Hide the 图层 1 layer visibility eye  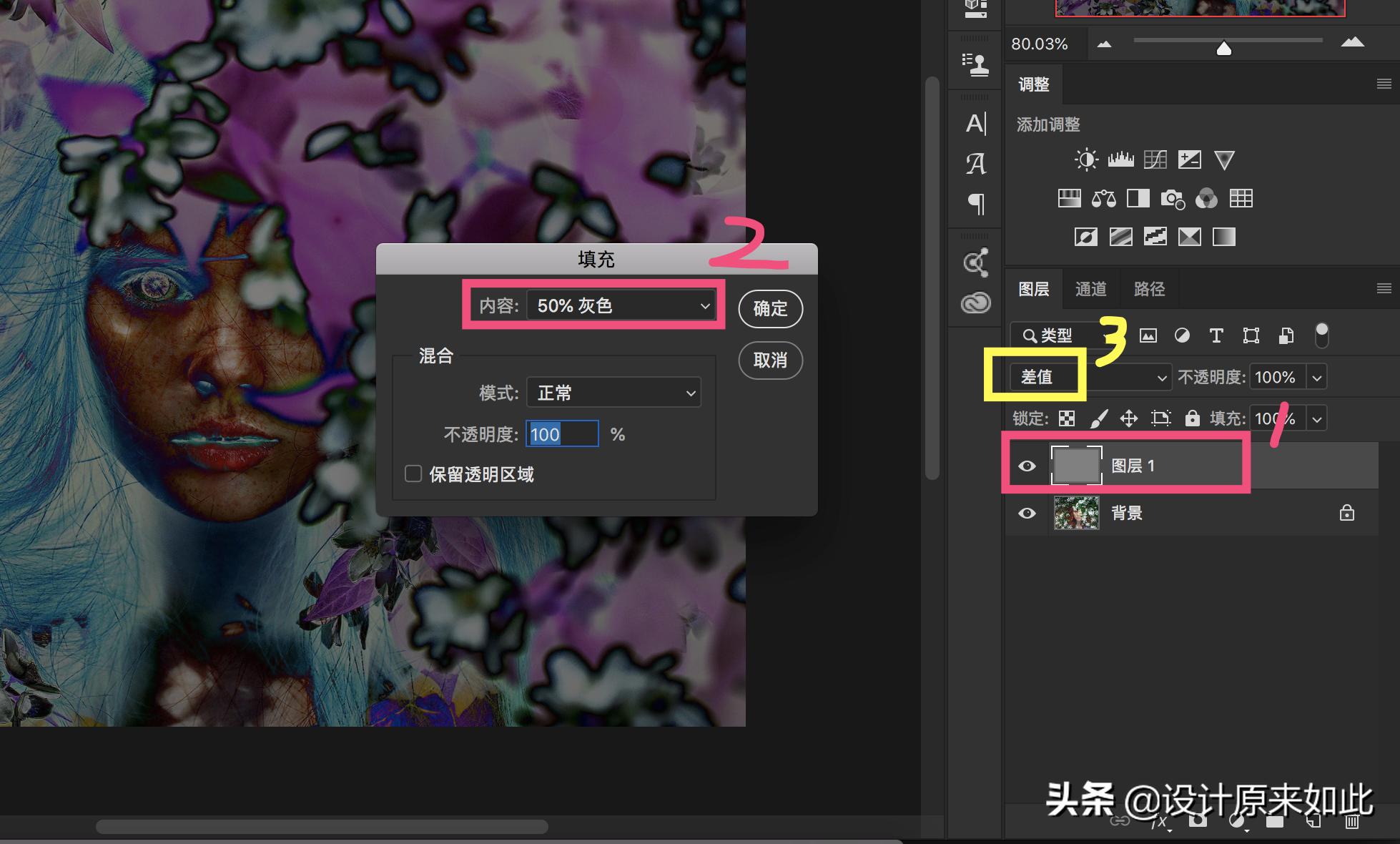[x=1027, y=465]
